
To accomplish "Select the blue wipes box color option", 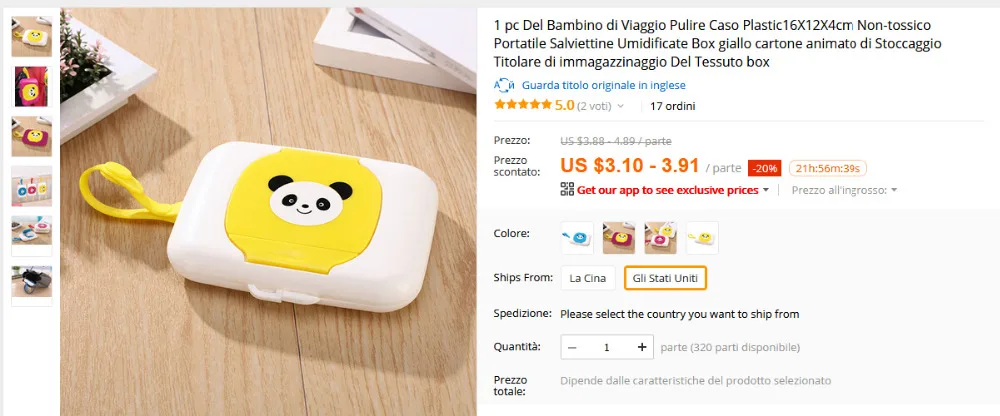I will point(577,238).
